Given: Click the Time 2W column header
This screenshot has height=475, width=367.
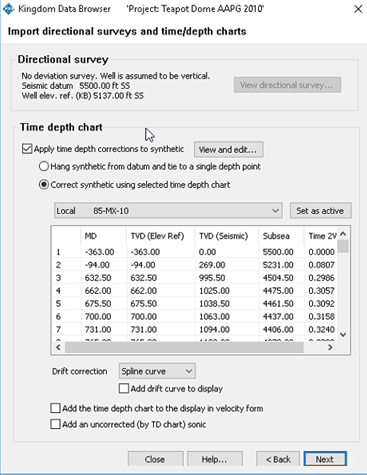Looking at the screenshot, I should (321, 236).
